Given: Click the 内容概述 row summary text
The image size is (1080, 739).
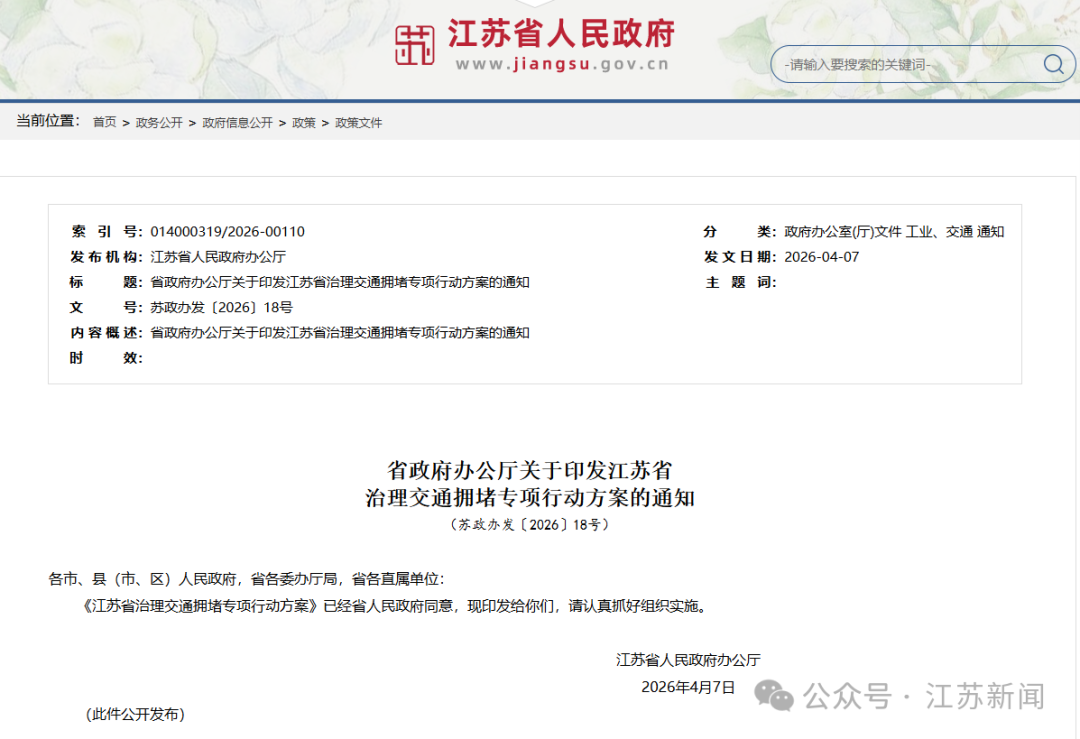Looking at the screenshot, I should pos(340,333).
